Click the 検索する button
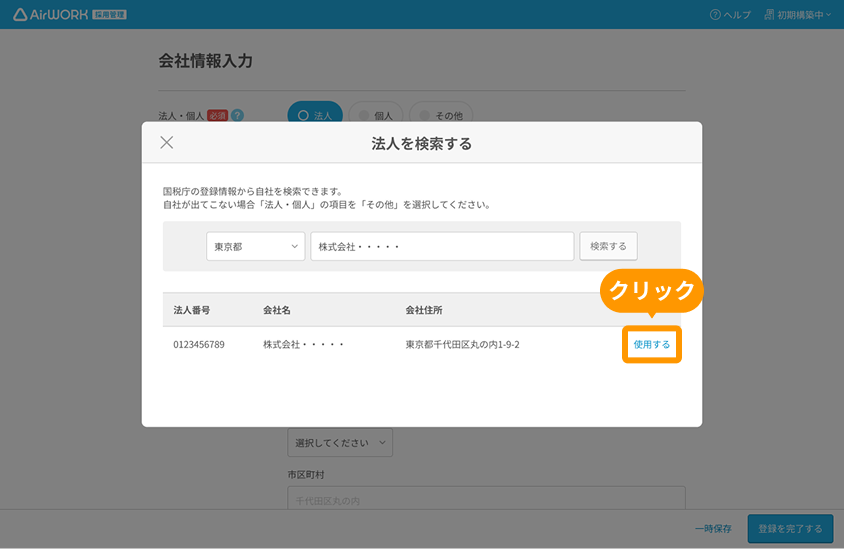 coord(608,247)
